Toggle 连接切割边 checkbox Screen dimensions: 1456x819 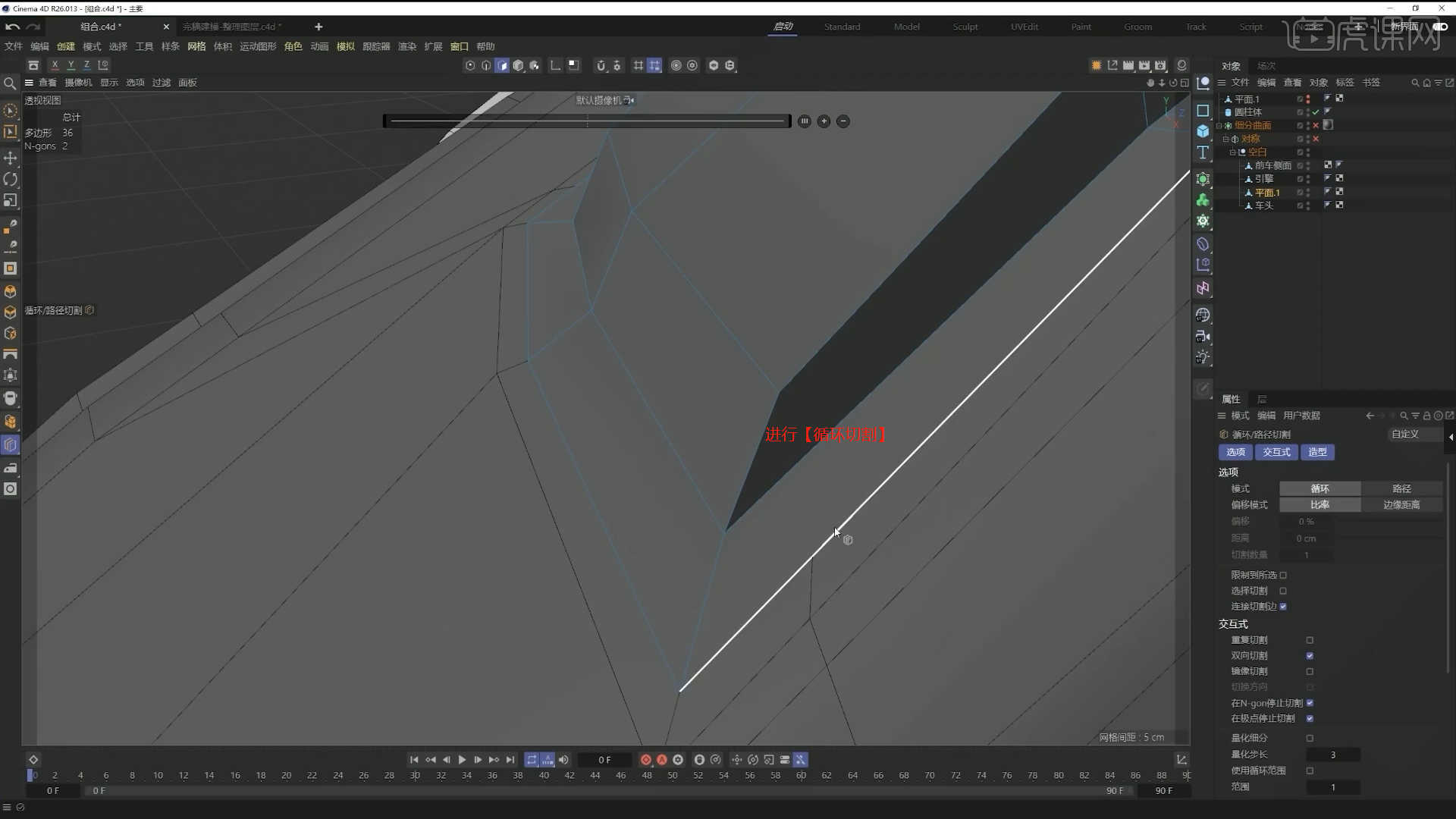coord(1283,607)
